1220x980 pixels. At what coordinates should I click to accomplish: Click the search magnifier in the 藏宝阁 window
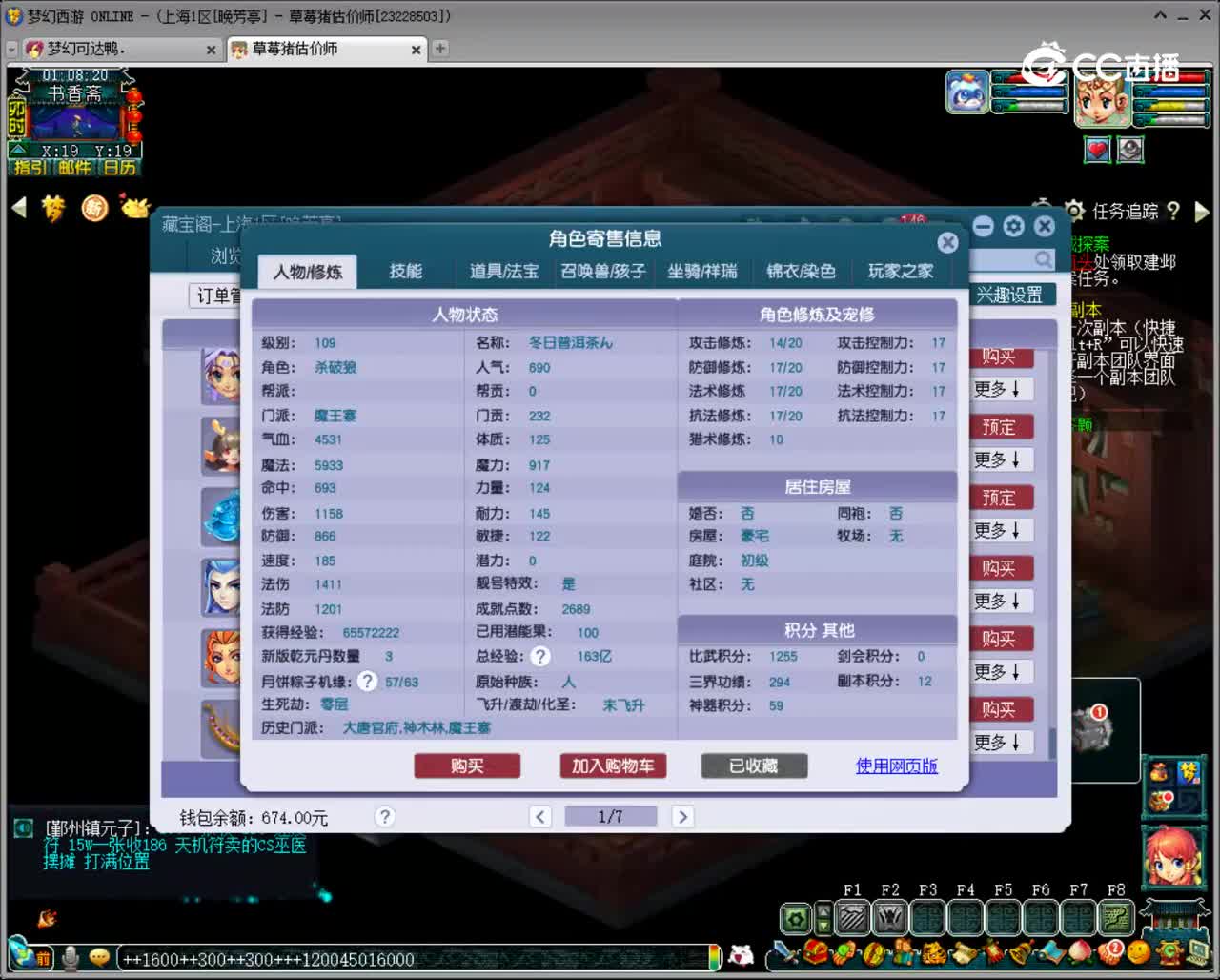pos(1044,259)
